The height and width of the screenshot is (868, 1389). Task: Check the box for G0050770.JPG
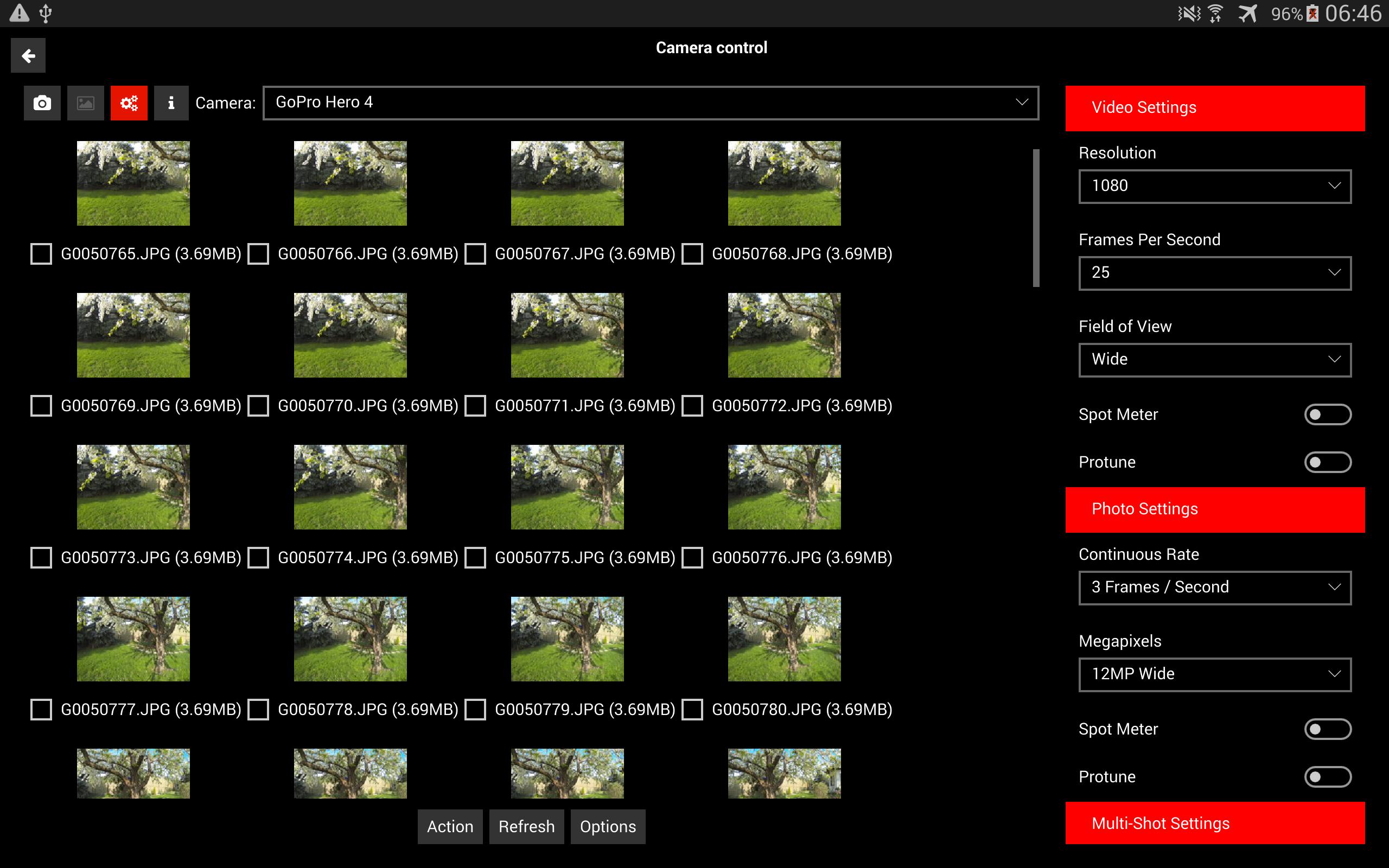click(x=258, y=406)
